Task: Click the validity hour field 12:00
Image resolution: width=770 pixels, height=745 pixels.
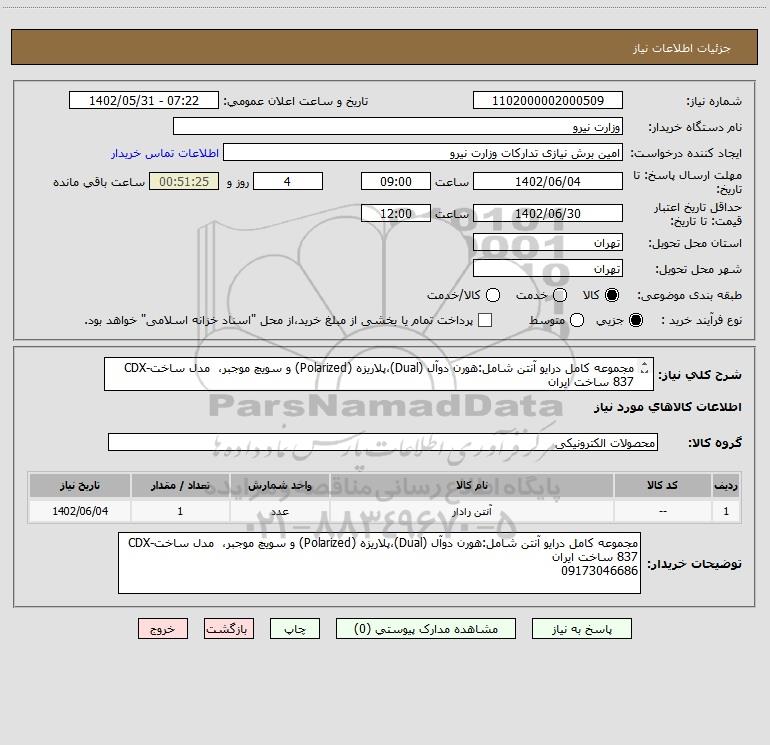Action: pos(396,213)
